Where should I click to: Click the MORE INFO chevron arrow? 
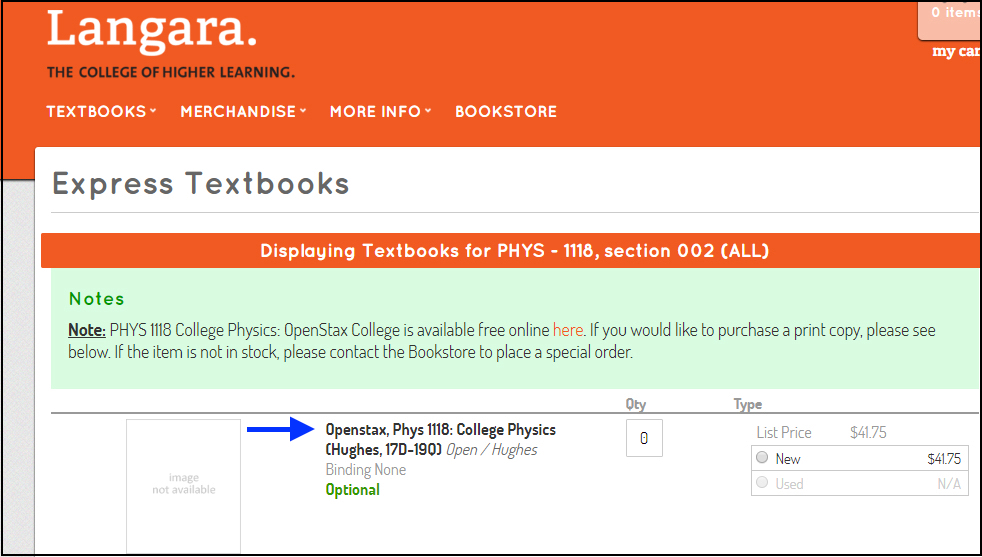pyautogui.click(x=428, y=111)
